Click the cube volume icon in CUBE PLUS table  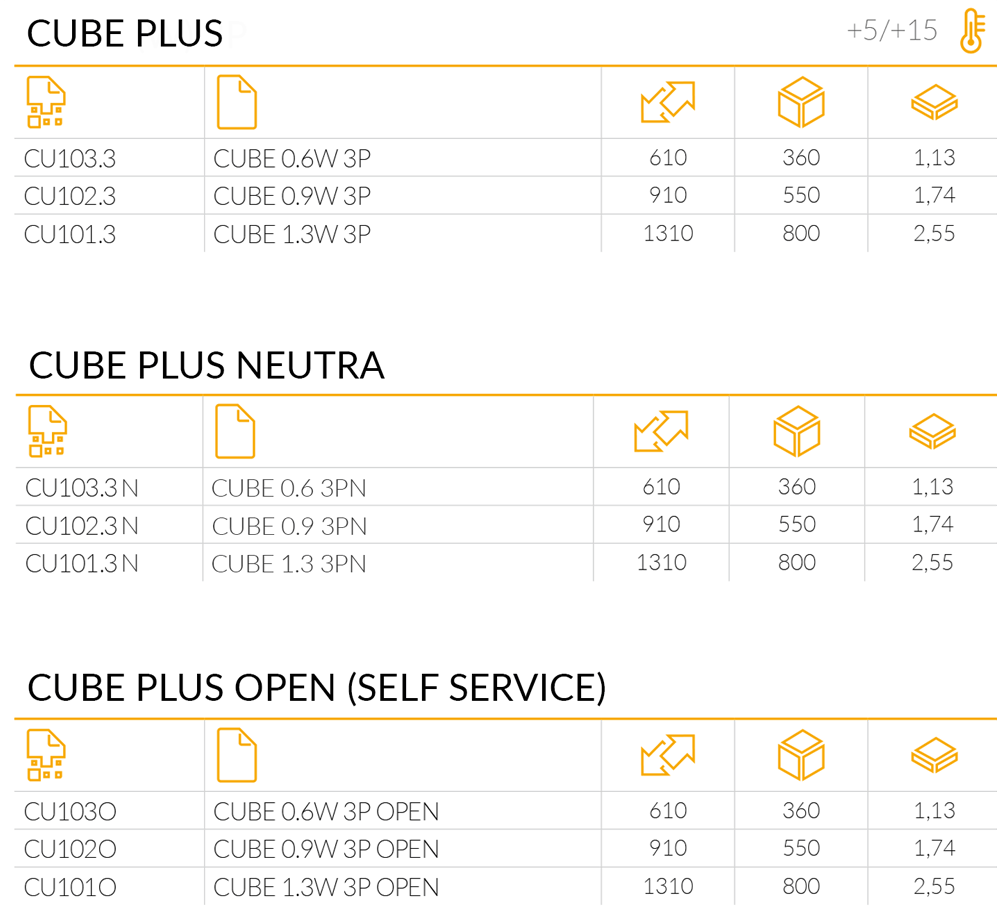pyautogui.click(x=801, y=102)
